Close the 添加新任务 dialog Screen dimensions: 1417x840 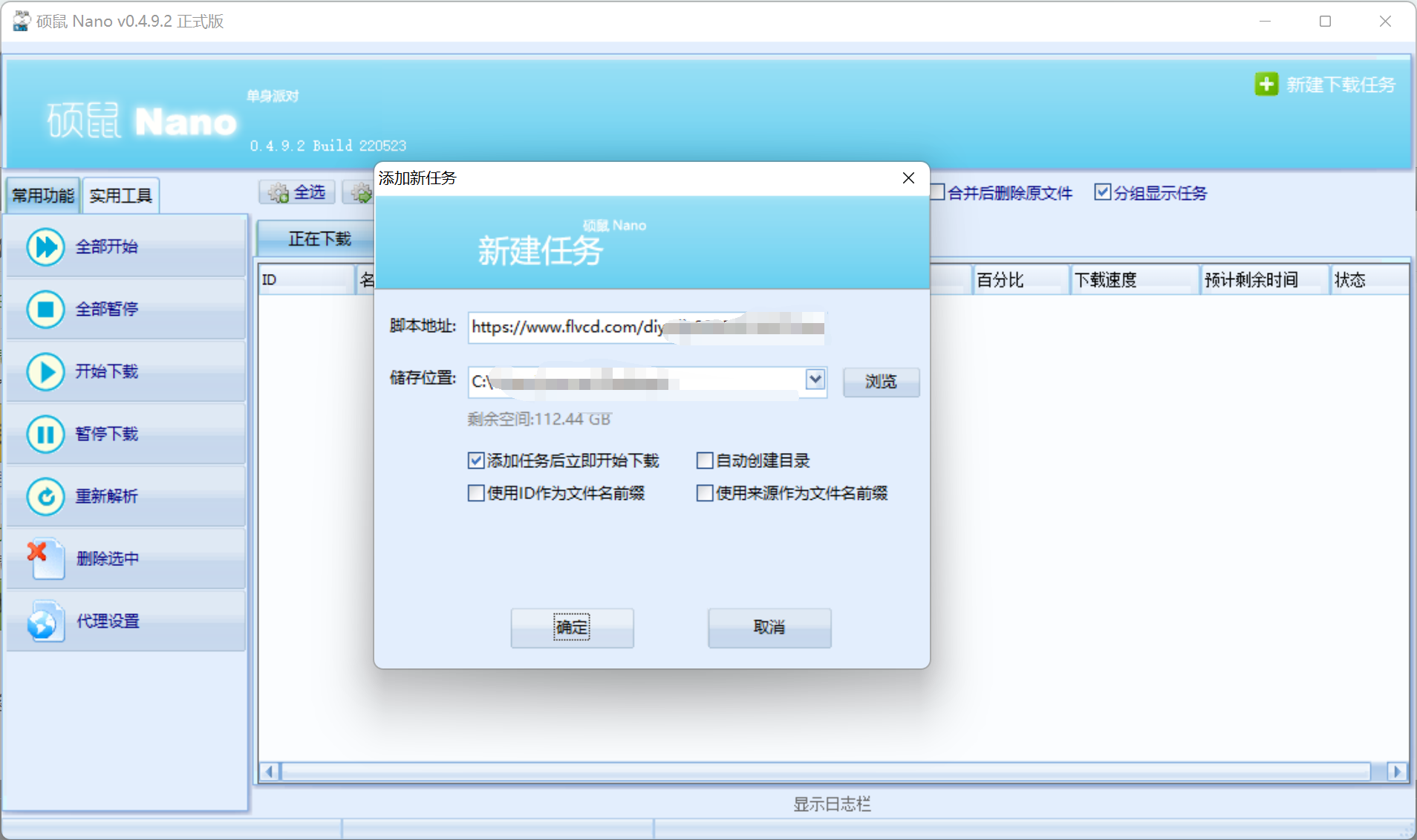coord(908,178)
